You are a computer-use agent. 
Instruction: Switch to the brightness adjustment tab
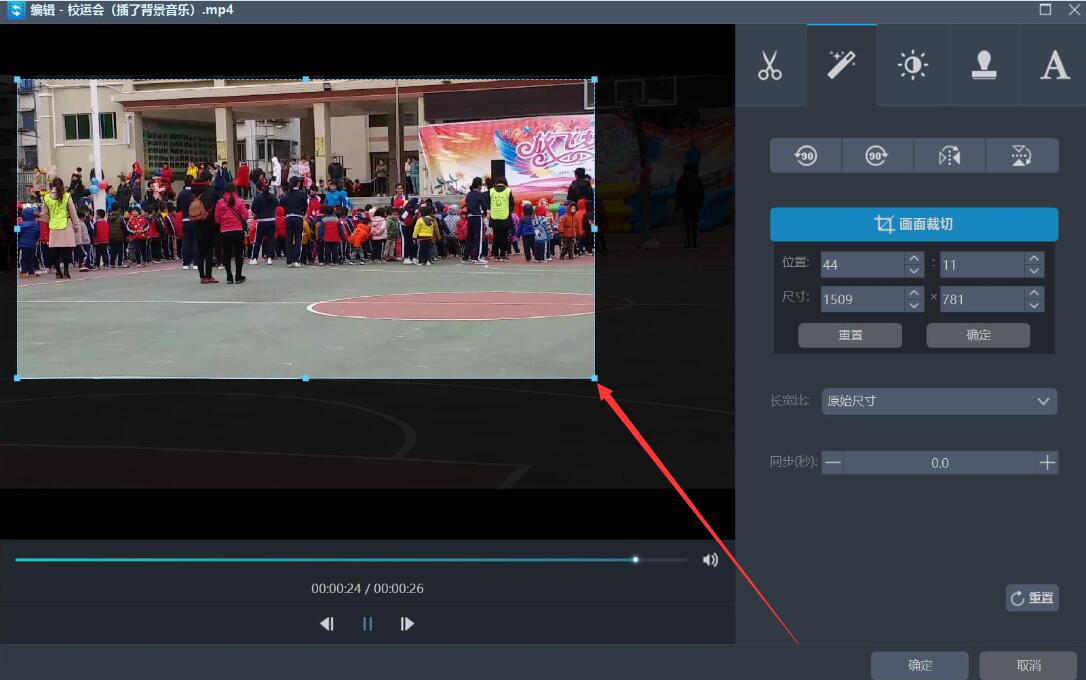click(x=912, y=66)
